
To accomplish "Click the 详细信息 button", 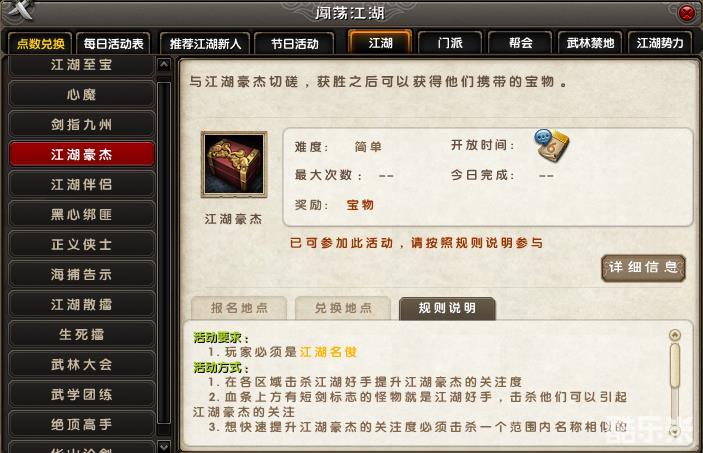I will [643, 268].
